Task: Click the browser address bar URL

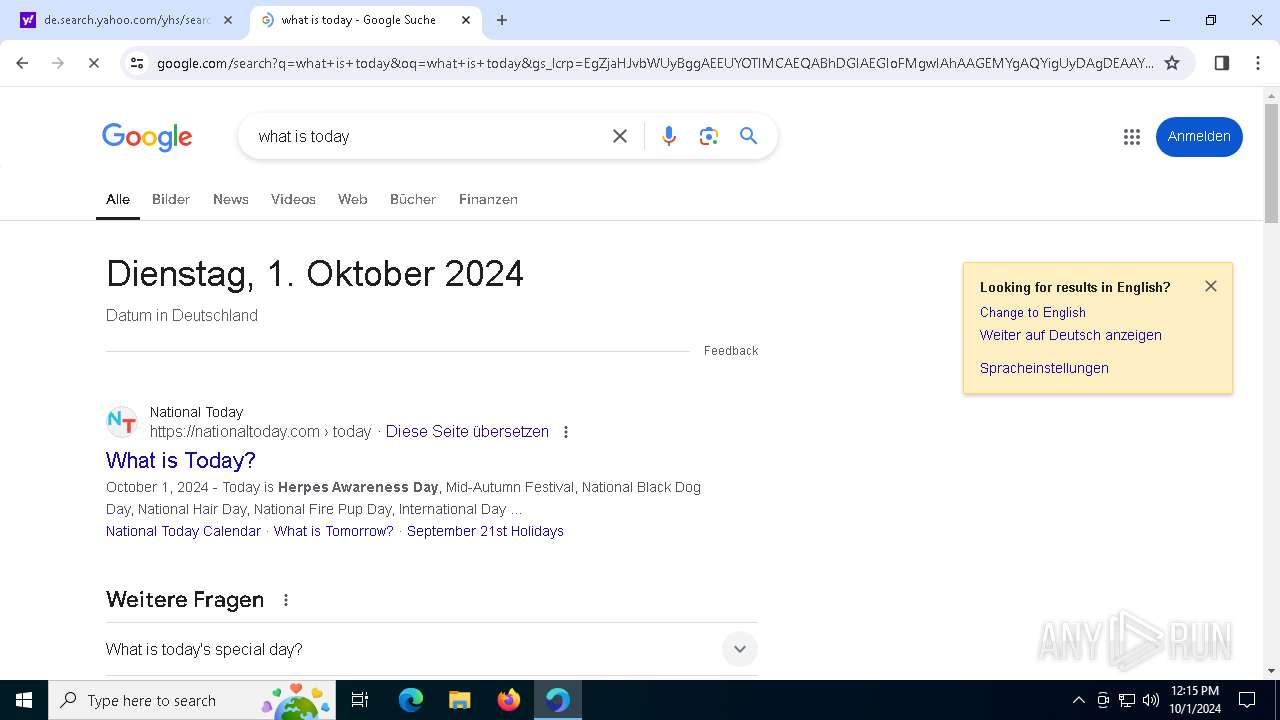Action: click(655, 63)
